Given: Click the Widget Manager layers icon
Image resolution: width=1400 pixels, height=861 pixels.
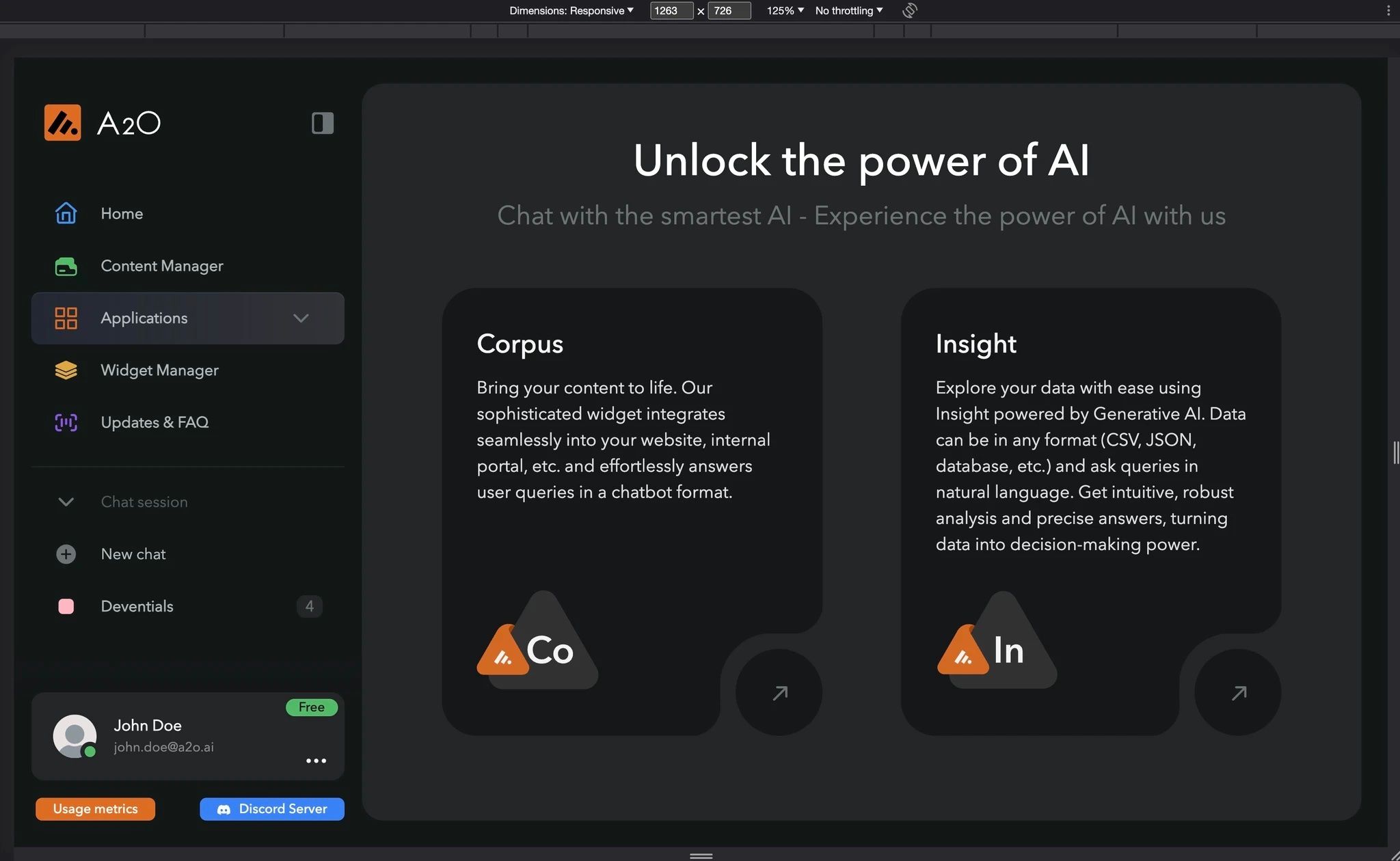Looking at the screenshot, I should tap(66, 370).
